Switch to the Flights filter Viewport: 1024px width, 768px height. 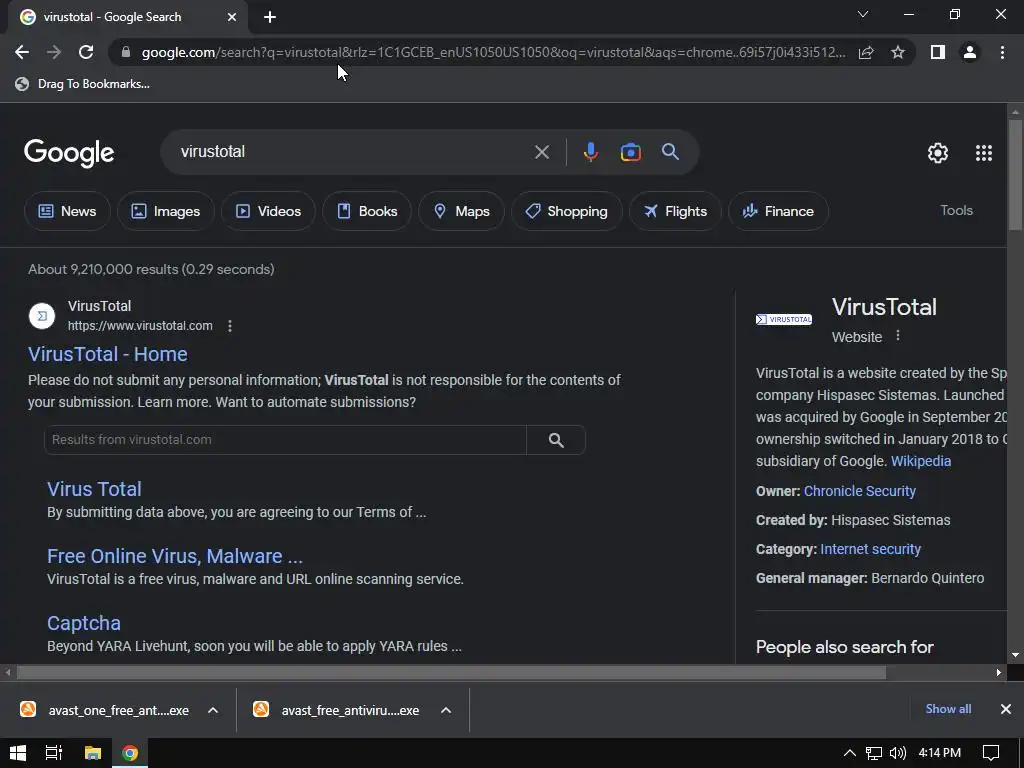[675, 211]
